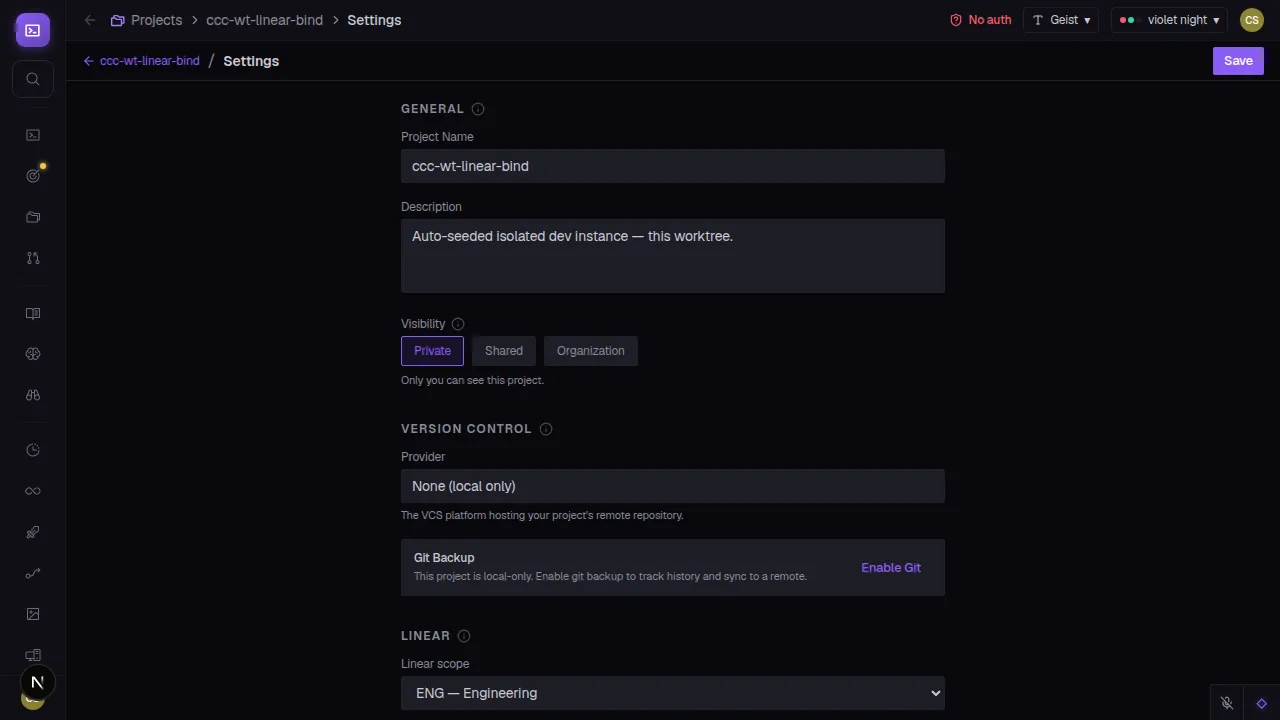The image size is (1280, 720).
Task: Open the open-book icon in the sidebar
Action: point(33,313)
